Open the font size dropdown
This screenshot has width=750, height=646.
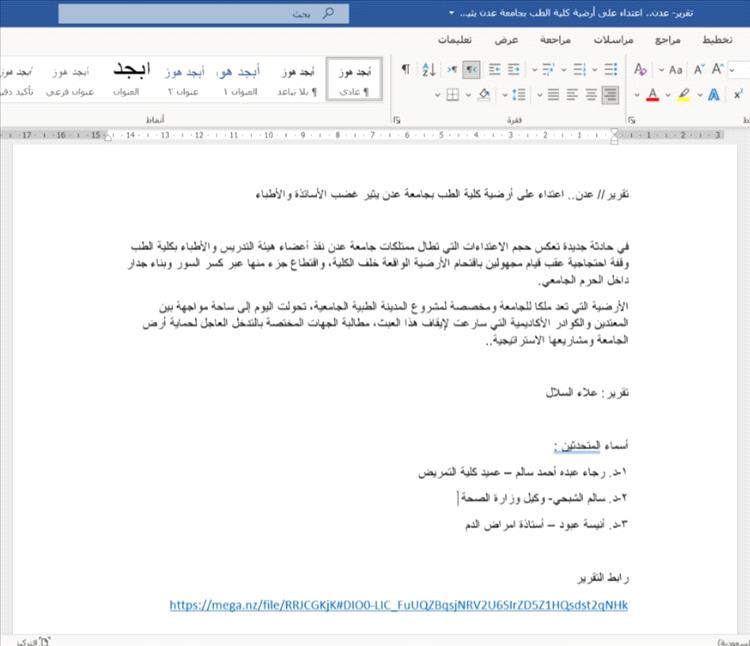tap(732, 70)
